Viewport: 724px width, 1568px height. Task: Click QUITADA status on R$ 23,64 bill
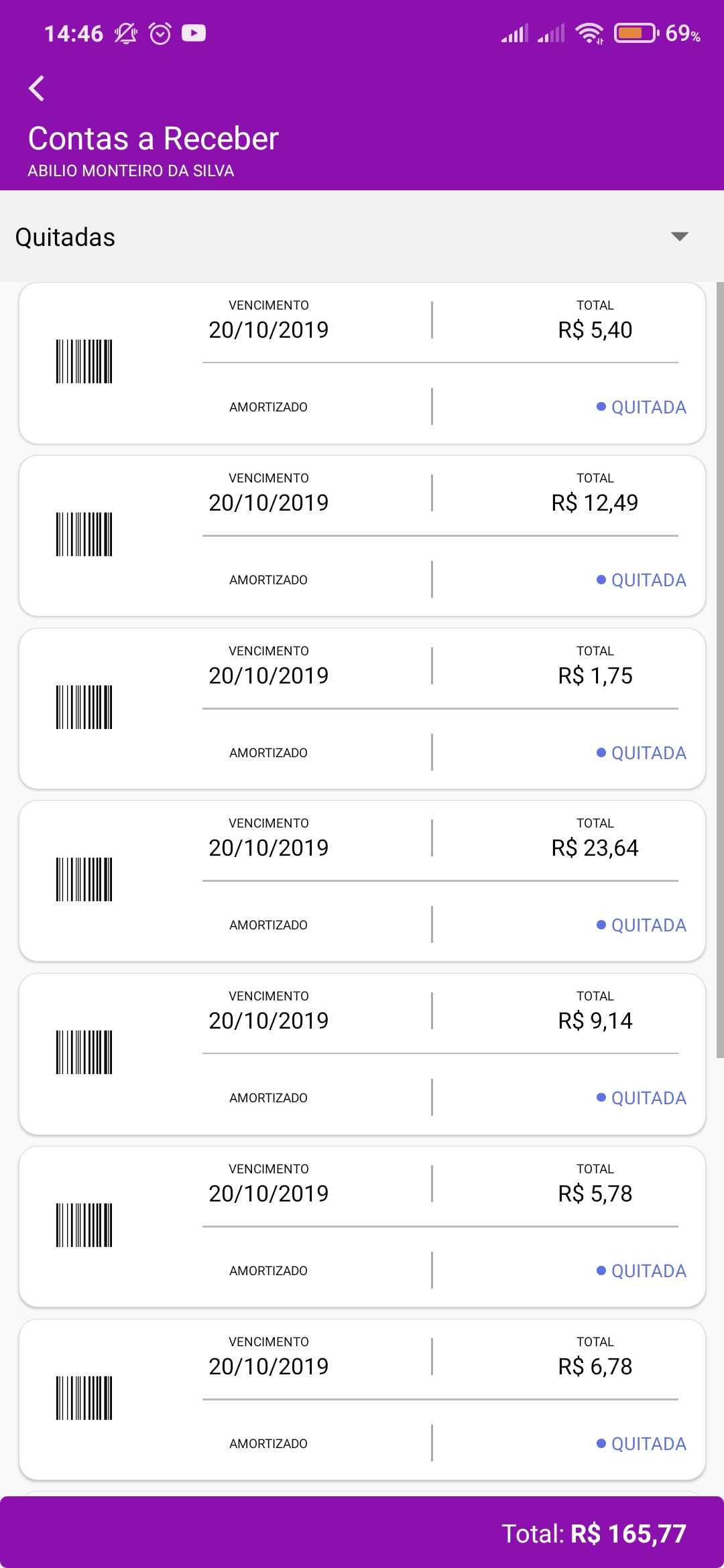(642, 925)
